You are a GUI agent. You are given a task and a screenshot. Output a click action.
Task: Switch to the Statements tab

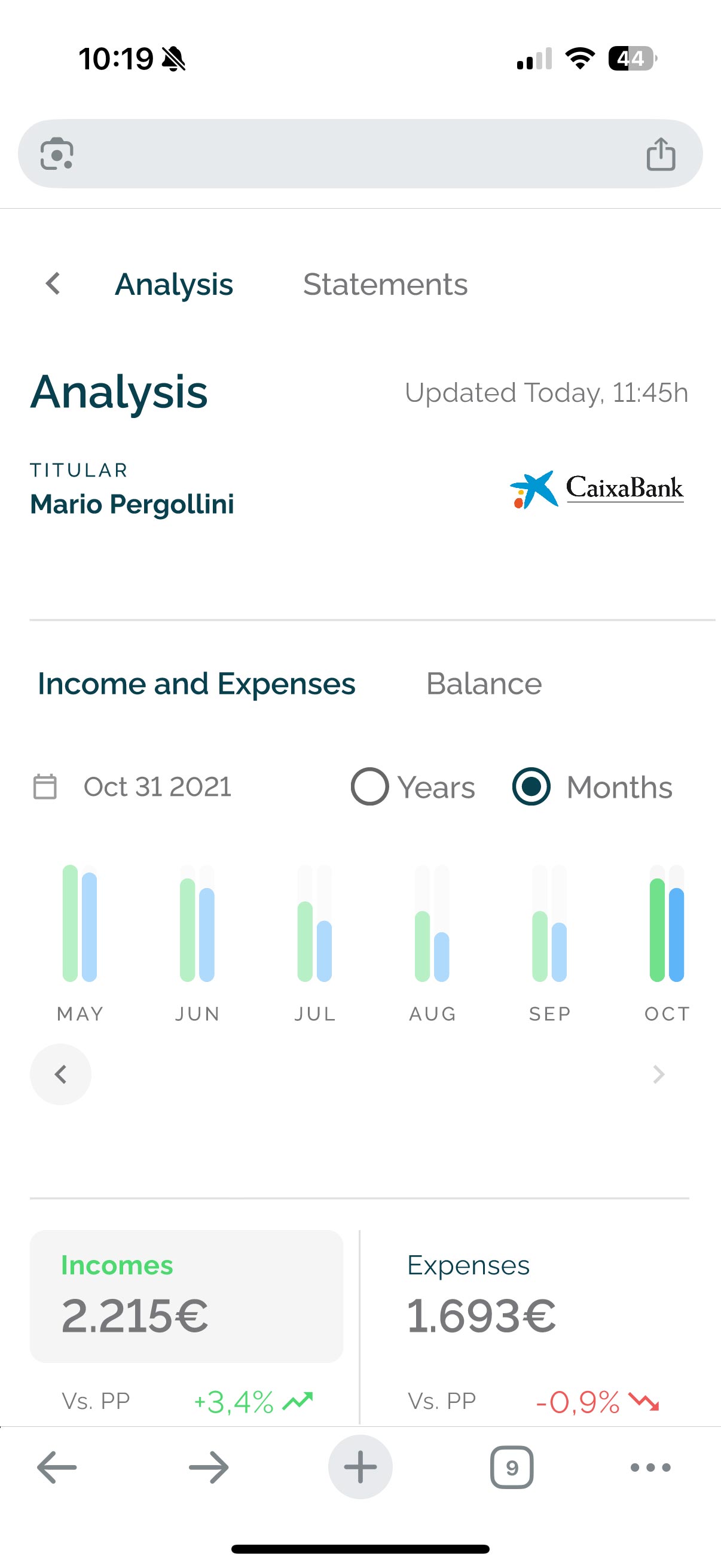pyautogui.click(x=385, y=284)
